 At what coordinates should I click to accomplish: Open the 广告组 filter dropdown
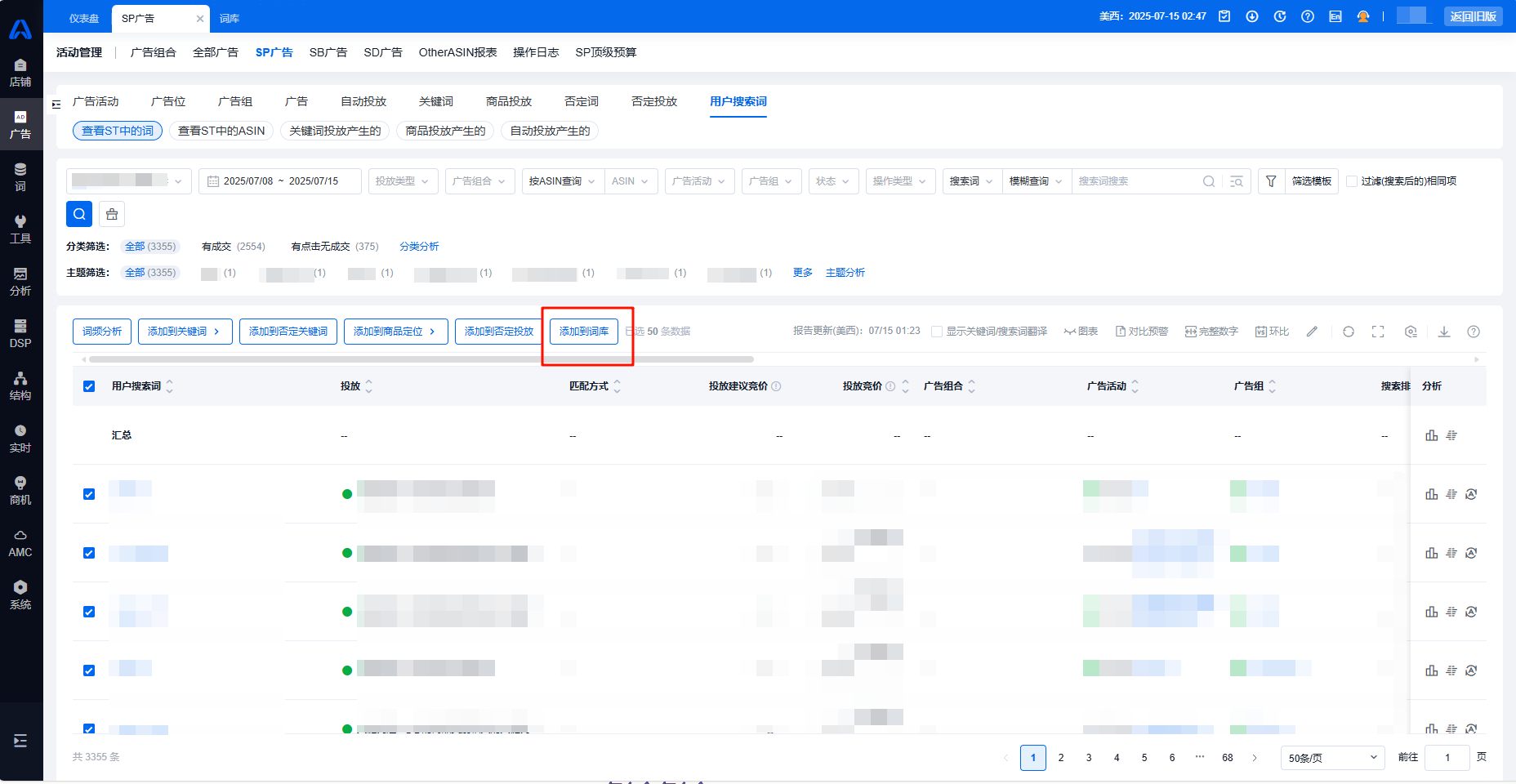(772, 181)
